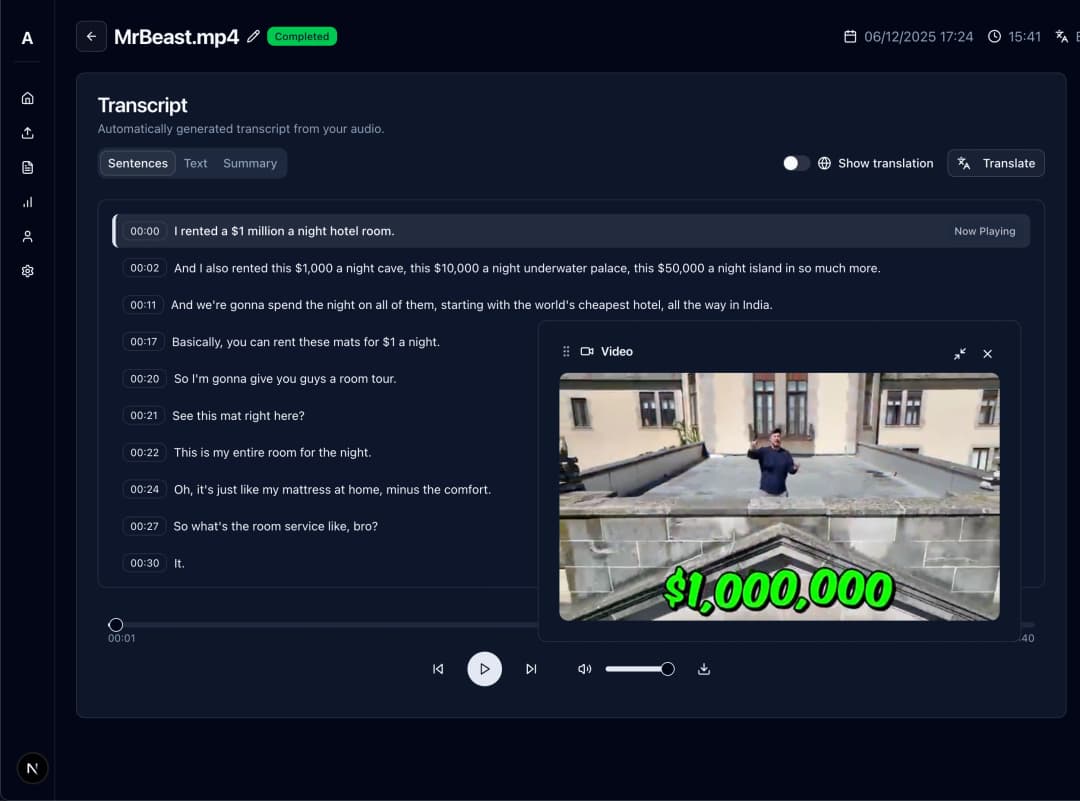Jump to timestamp 00:21
Screen dimensions: 1080x801
click(x=144, y=415)
